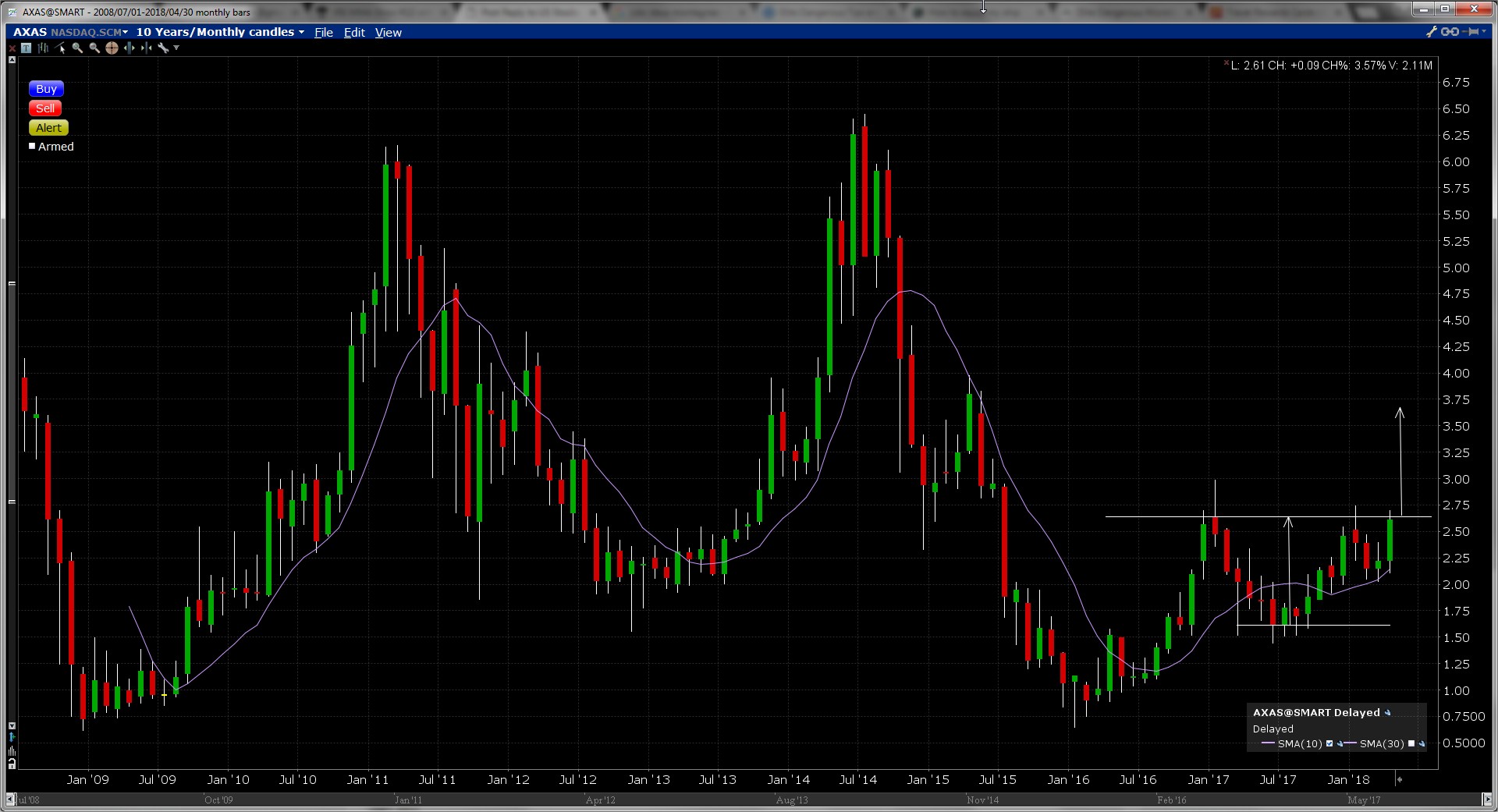Click the right arrow of time scrollbar
Screen dimensions: 1498x812
[1486, 800]
